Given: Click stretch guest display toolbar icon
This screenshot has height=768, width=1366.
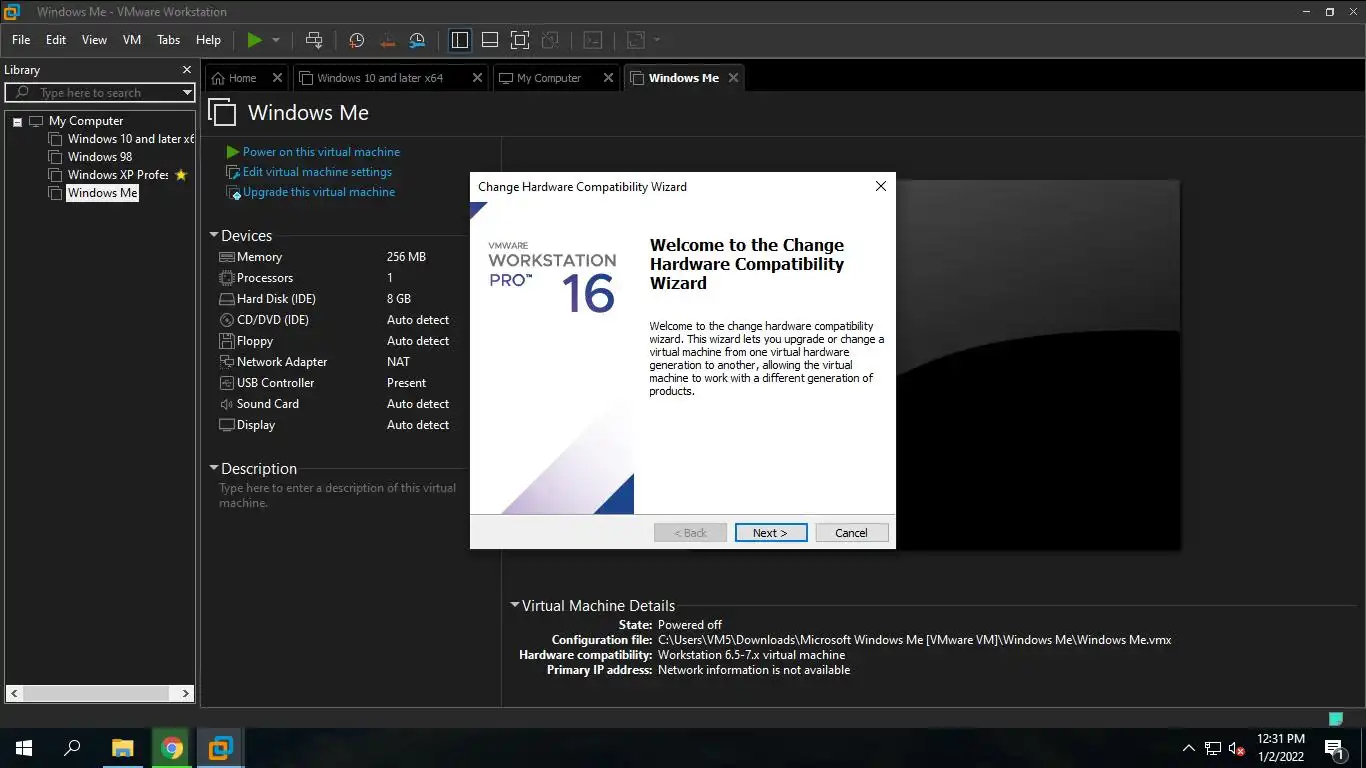Looking at the screenshot, I should (636, 40).
